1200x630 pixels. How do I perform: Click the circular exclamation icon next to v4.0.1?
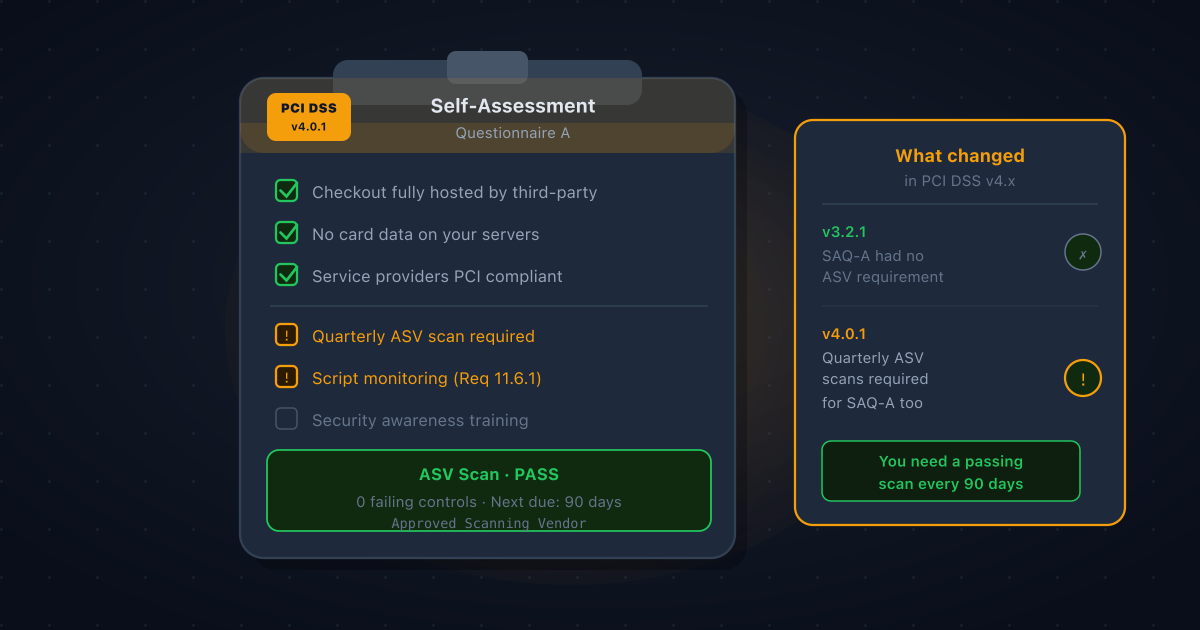coord(1083,378)
